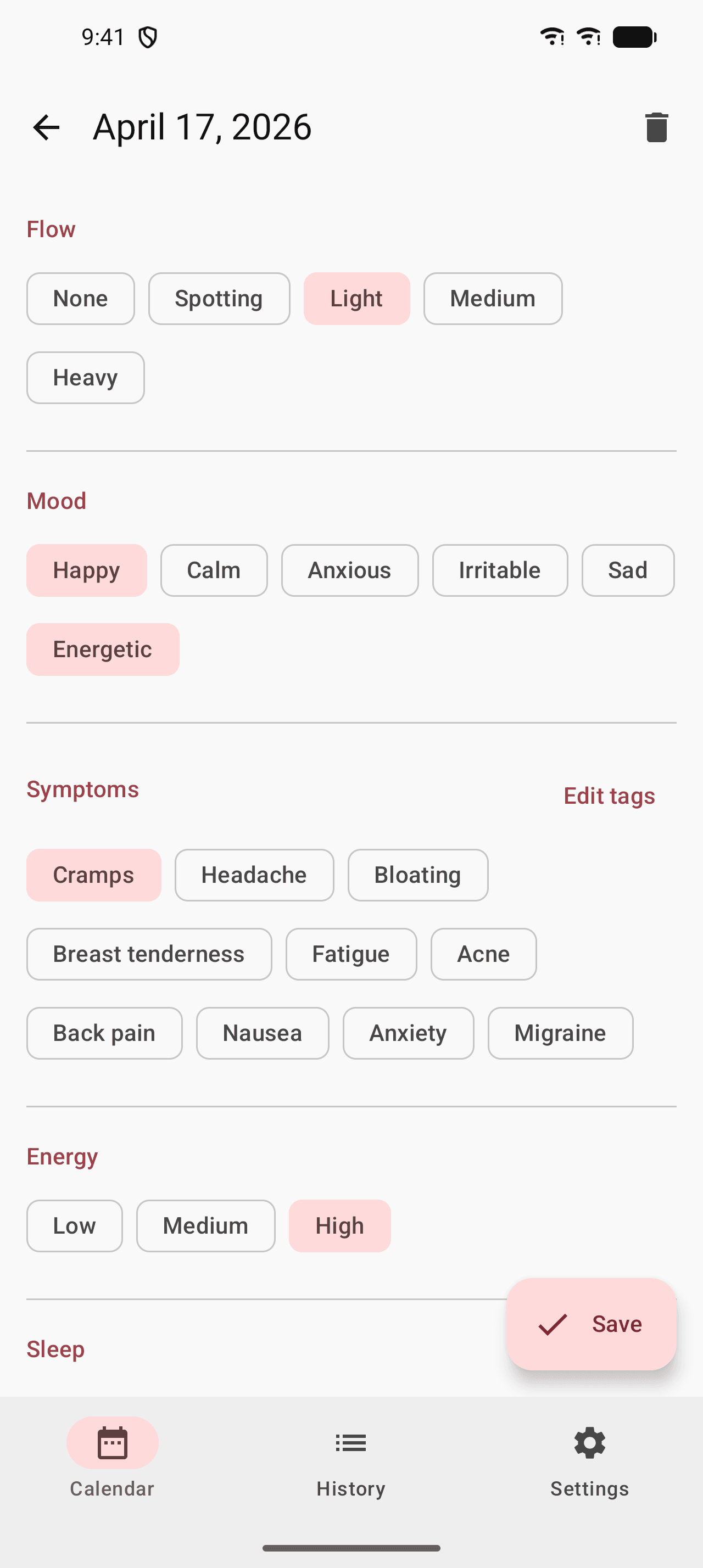This screenshot has width=703, height=1568.
Task: Open the History list icon
Action: [x=350, y=1443]
